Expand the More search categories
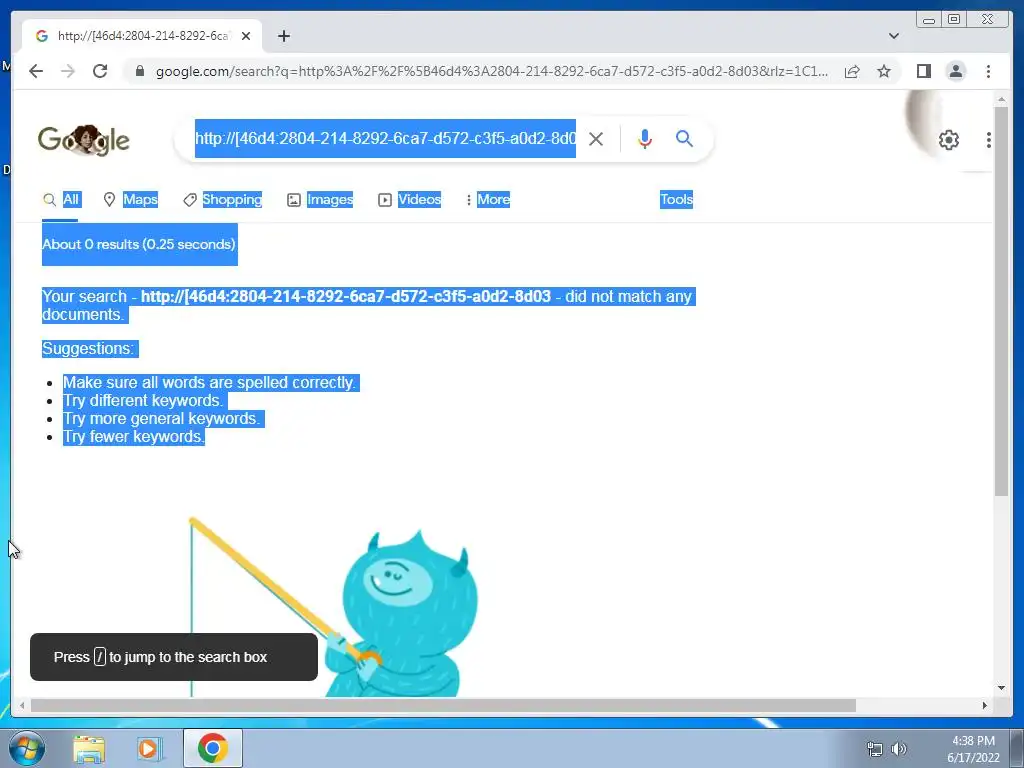 (487, 199)
